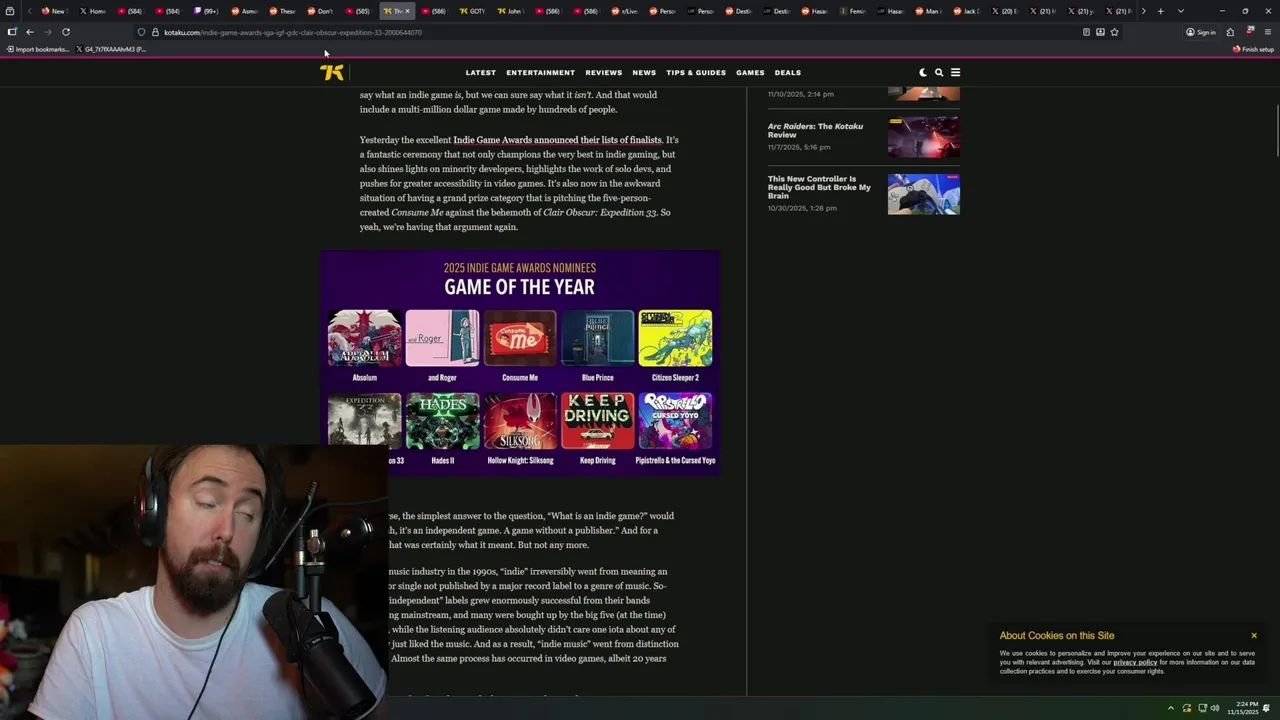Open the Arc Raiders Kotaku Review article
Image resolution: width=1280 pixels, height=720 pixels.
click(815, 131)
